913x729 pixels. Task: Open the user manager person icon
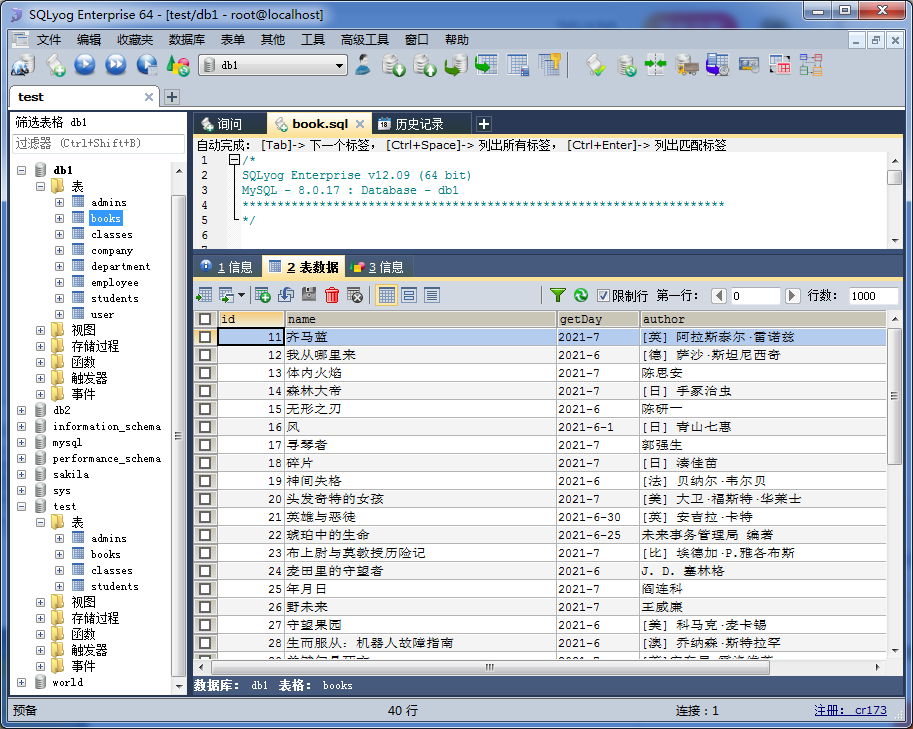(363, 65)
